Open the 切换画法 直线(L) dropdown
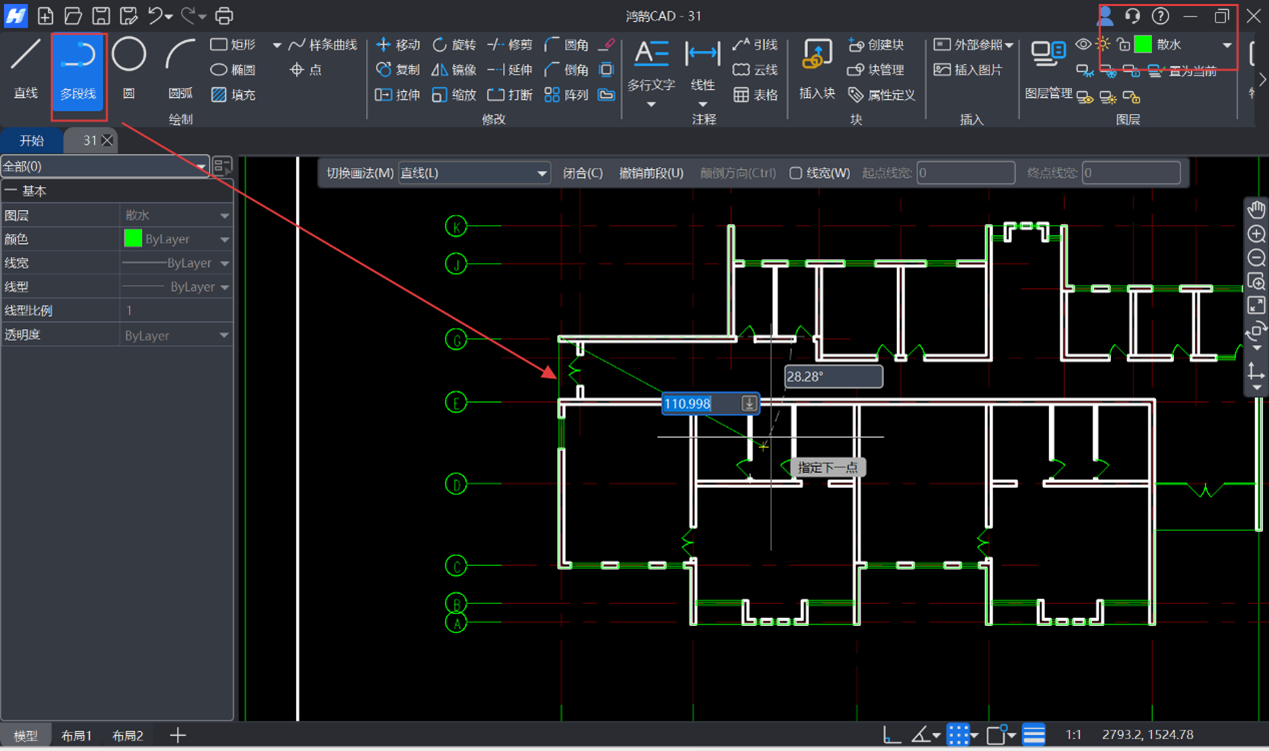The width and height of the screenshot is (1269, 751). tap(473, 173)
